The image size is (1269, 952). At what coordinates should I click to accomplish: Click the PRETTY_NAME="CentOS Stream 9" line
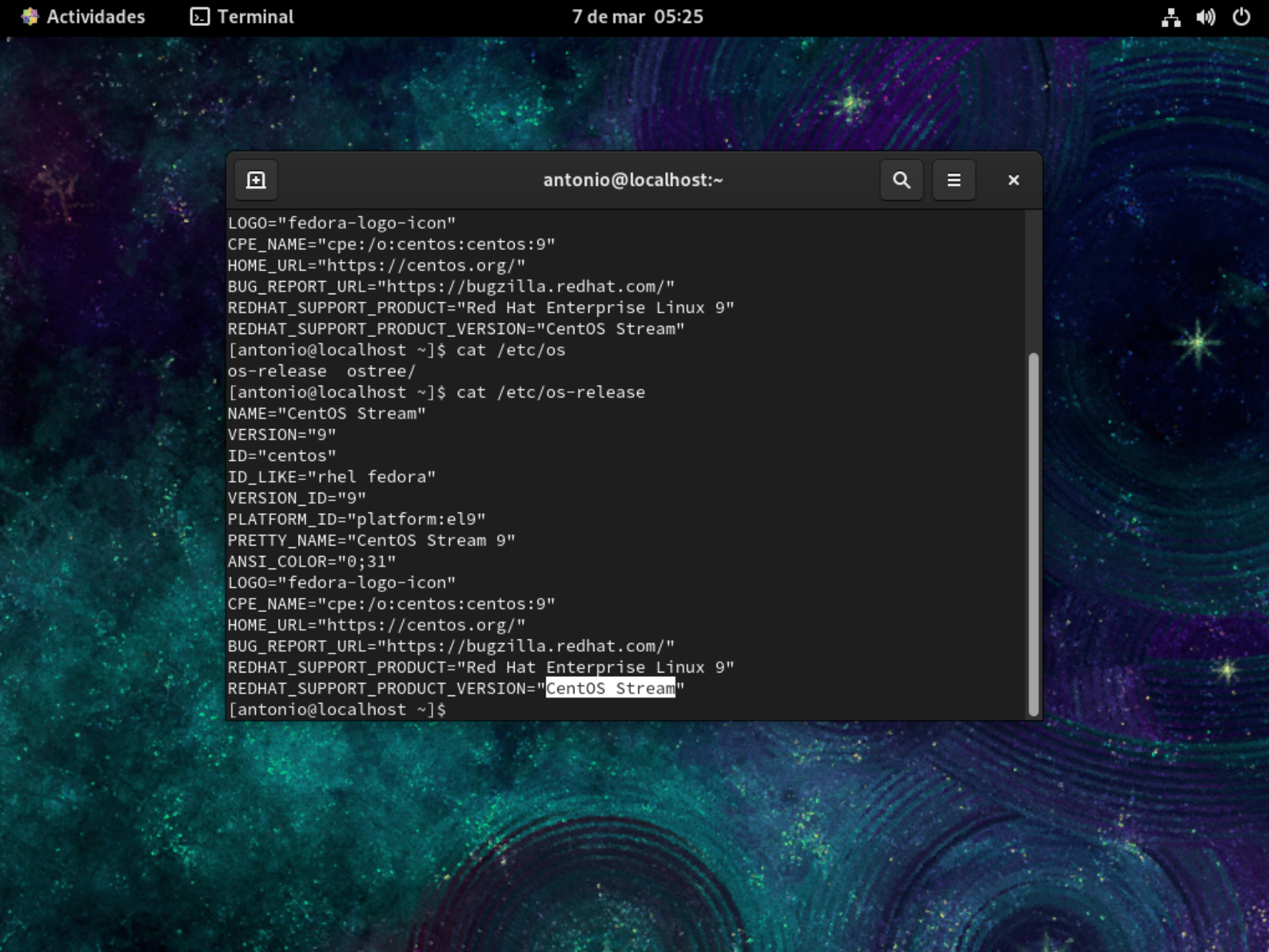click(x=371, y=541)
